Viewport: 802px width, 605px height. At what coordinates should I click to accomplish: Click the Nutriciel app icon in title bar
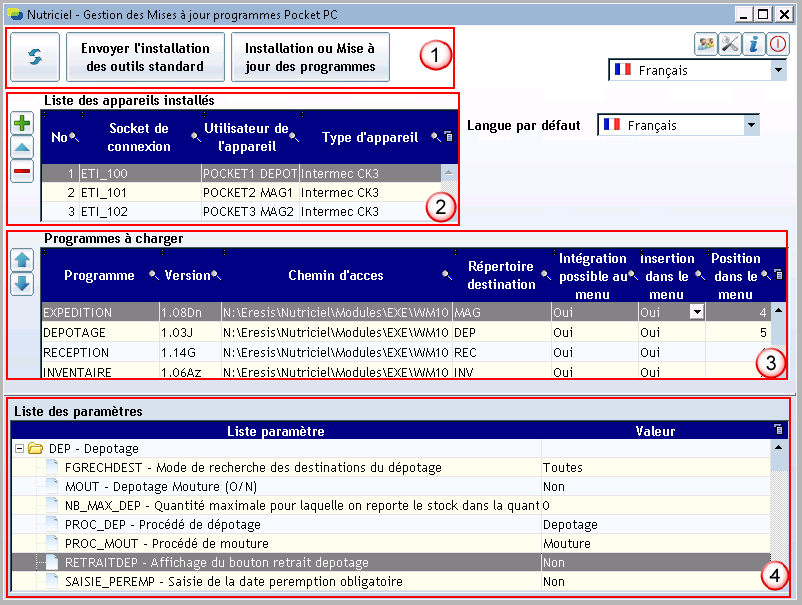click(x=15, y=14)
